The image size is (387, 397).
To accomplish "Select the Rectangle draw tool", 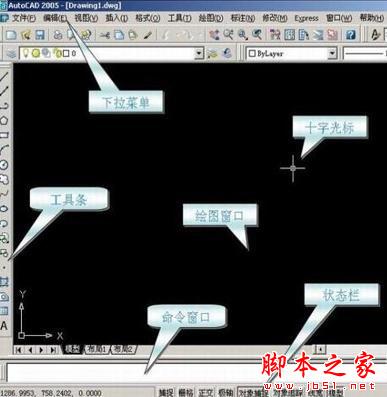I will [4, 135].
